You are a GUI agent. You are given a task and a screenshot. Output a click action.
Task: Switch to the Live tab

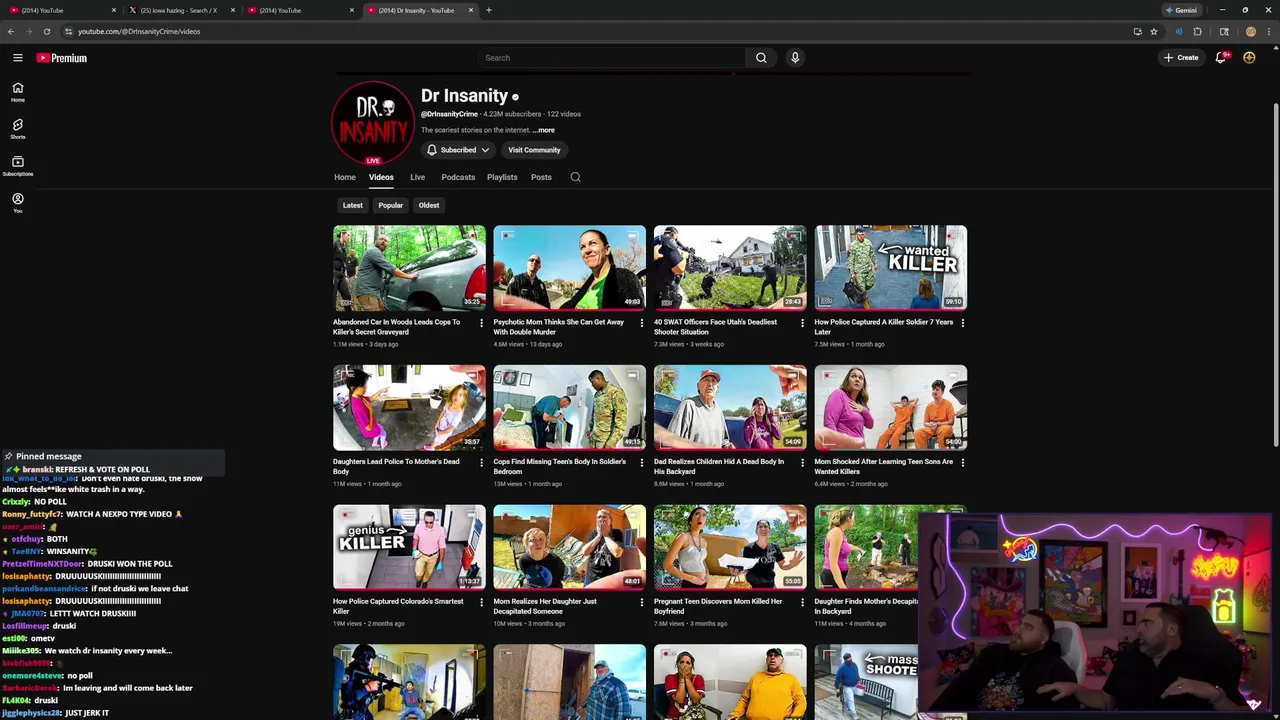(417, 177)
